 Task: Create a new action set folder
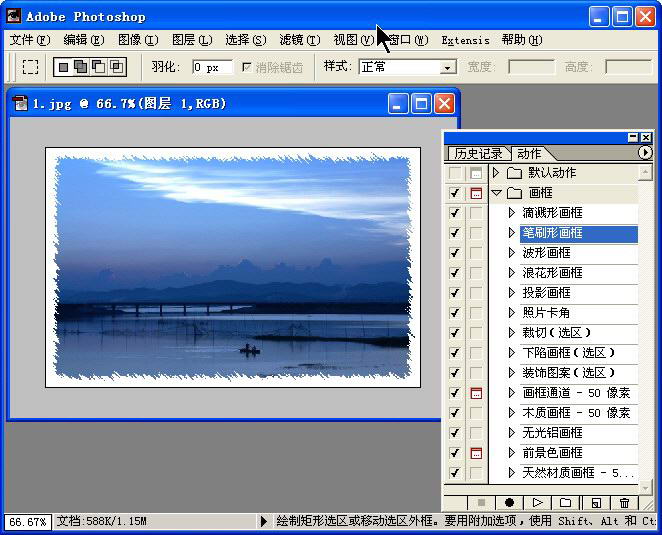pos(565,503)
